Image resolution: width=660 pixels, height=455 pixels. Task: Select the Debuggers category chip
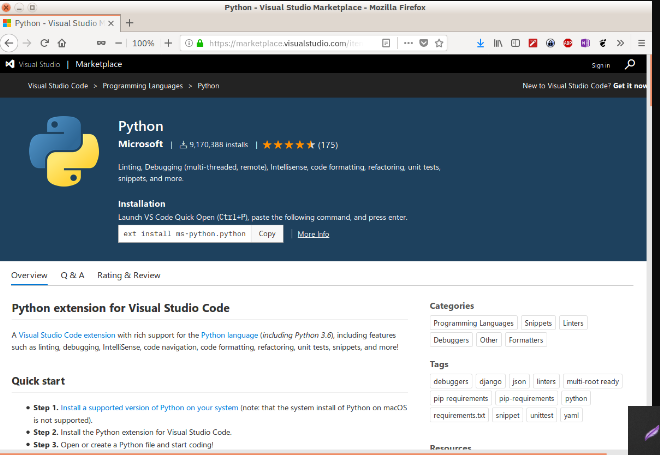point(451,340)
